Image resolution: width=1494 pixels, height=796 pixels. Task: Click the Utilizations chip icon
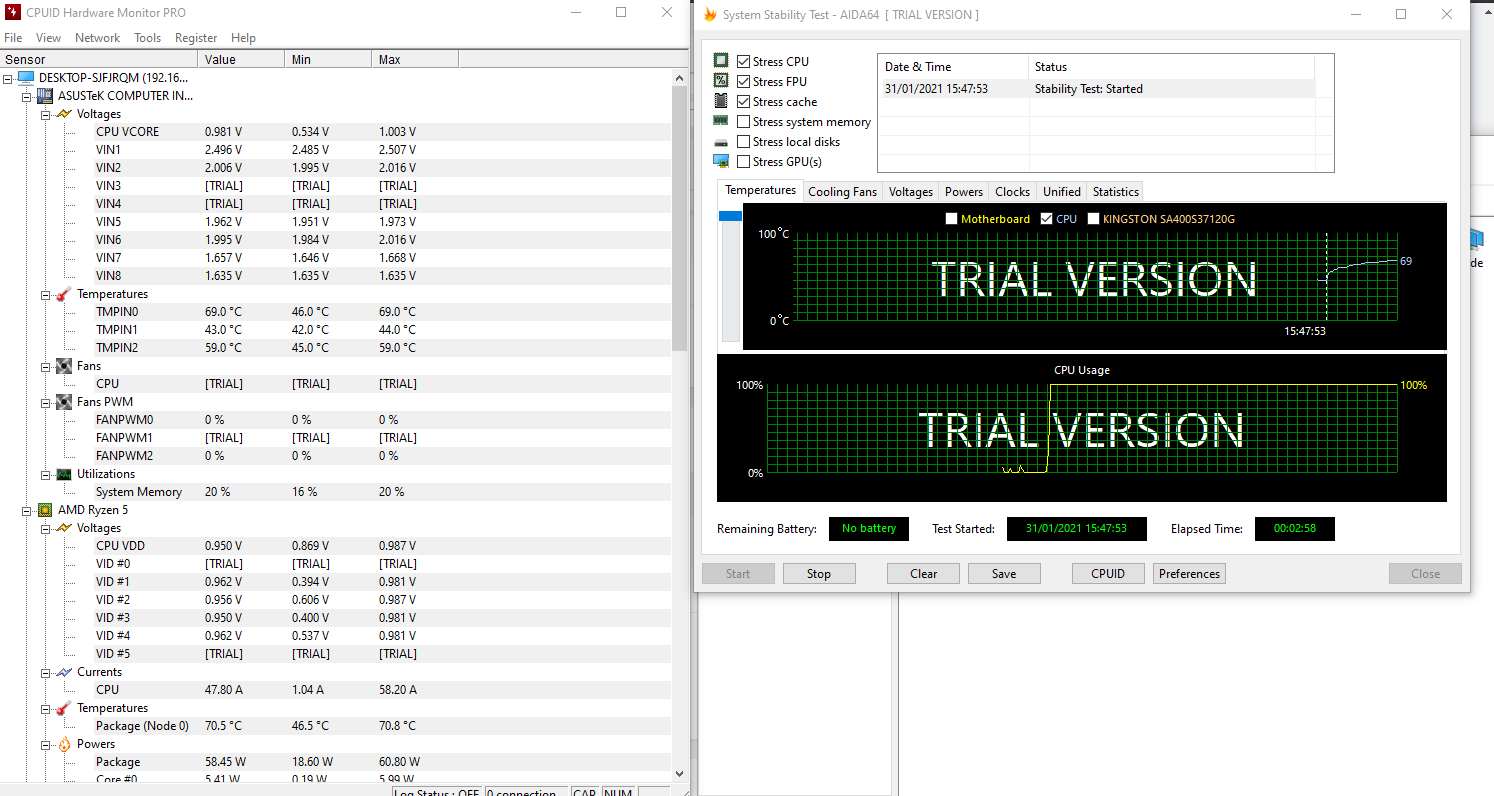tap(63, 474)
